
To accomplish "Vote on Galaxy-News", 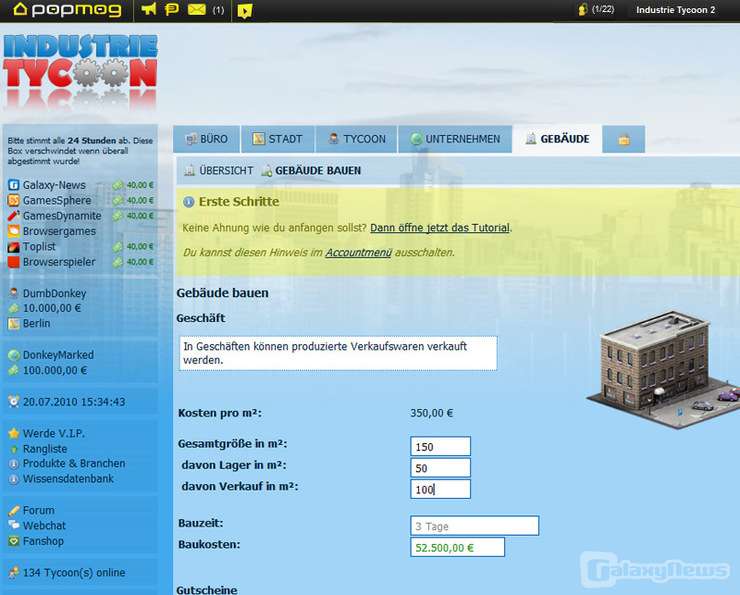I will (x=54, y=185).
